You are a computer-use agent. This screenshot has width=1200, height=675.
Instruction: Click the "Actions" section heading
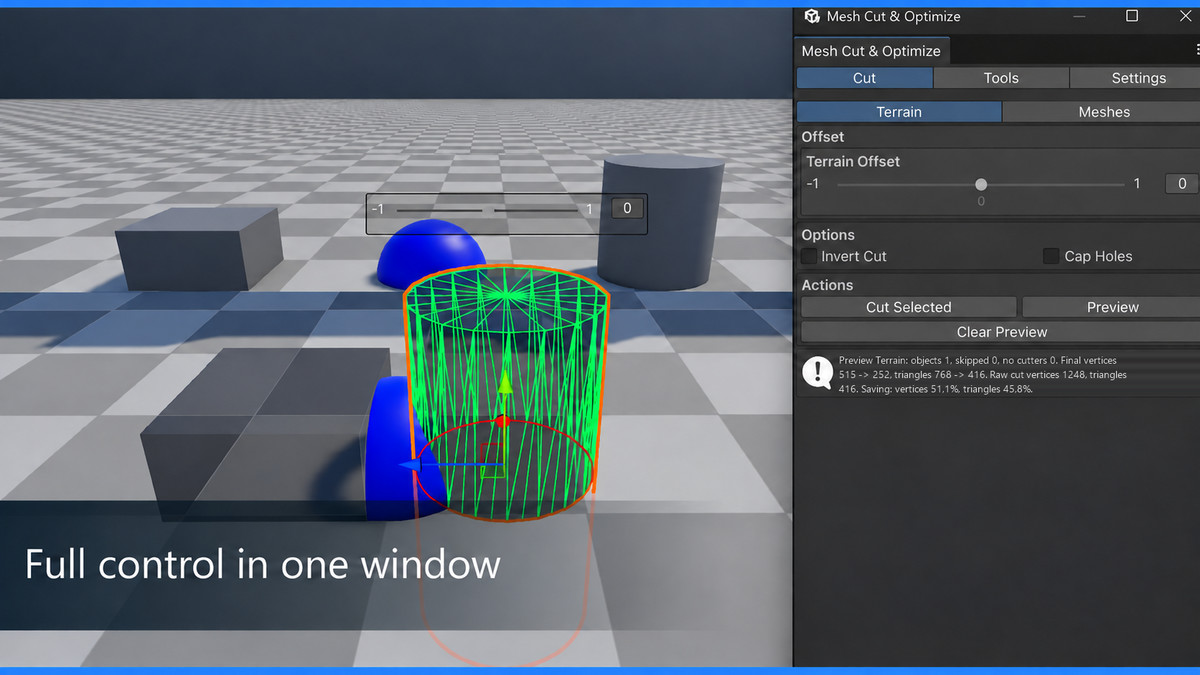[827, 285]
